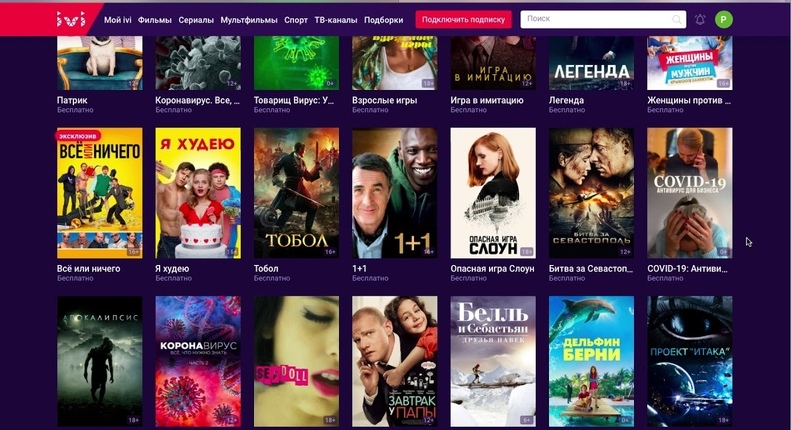
Task: Open the Апокалипсис poster
Action: point(99,361)
